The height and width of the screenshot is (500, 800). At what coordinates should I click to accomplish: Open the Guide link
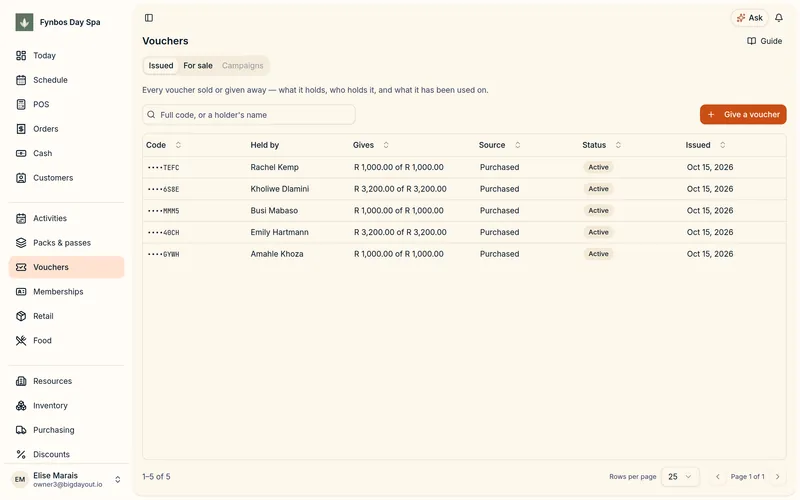click(x=764, y=41)
